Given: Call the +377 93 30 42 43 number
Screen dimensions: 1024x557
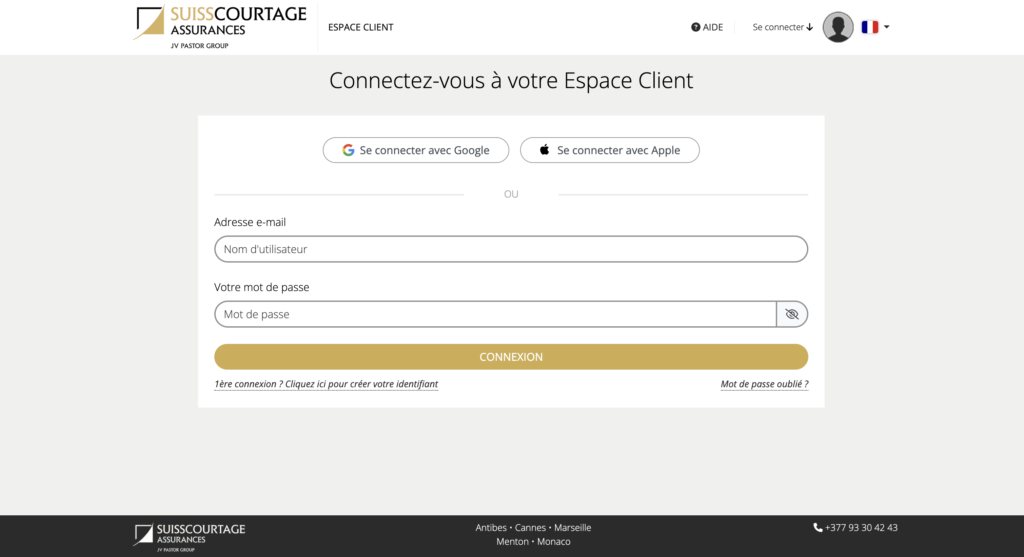Looking at the screenshot, I should click(861, 527).
